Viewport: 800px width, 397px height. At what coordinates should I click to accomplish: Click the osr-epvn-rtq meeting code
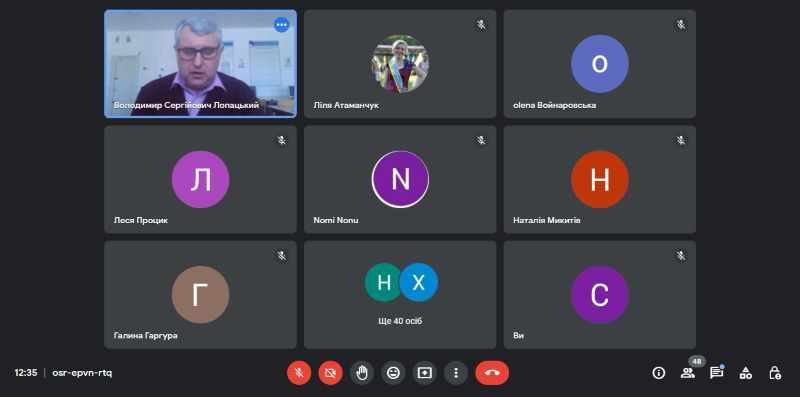tap(82, 373)
